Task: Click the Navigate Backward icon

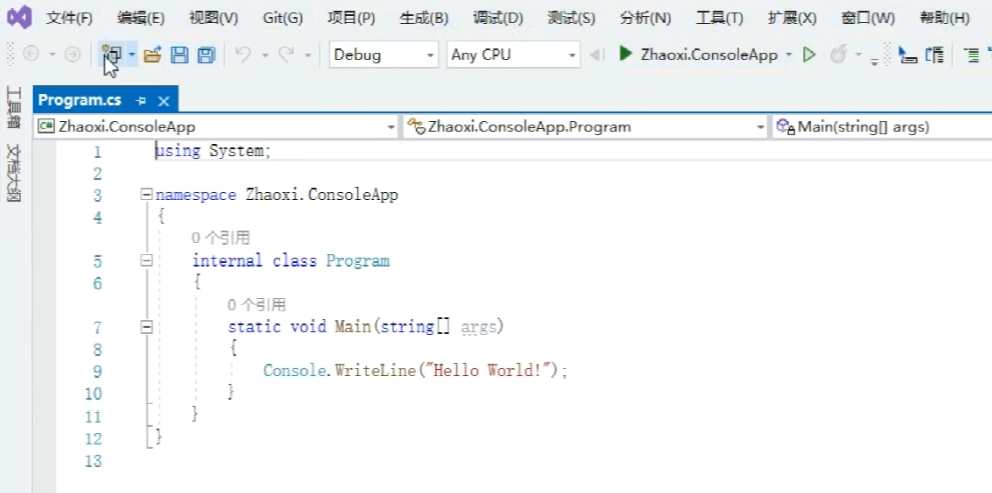Action: click(31, 55)
